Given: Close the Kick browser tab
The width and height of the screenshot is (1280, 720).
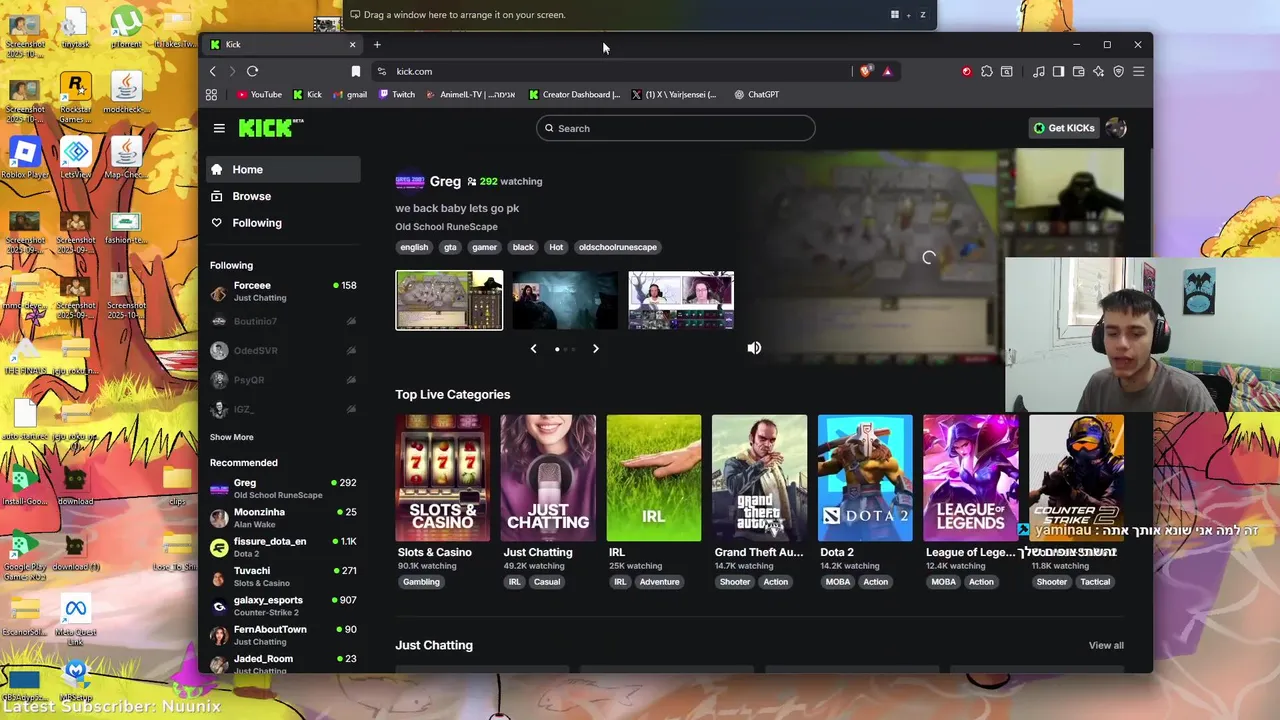Looking at the screenshot, I should pyautogui.click(x=352, y=44).
